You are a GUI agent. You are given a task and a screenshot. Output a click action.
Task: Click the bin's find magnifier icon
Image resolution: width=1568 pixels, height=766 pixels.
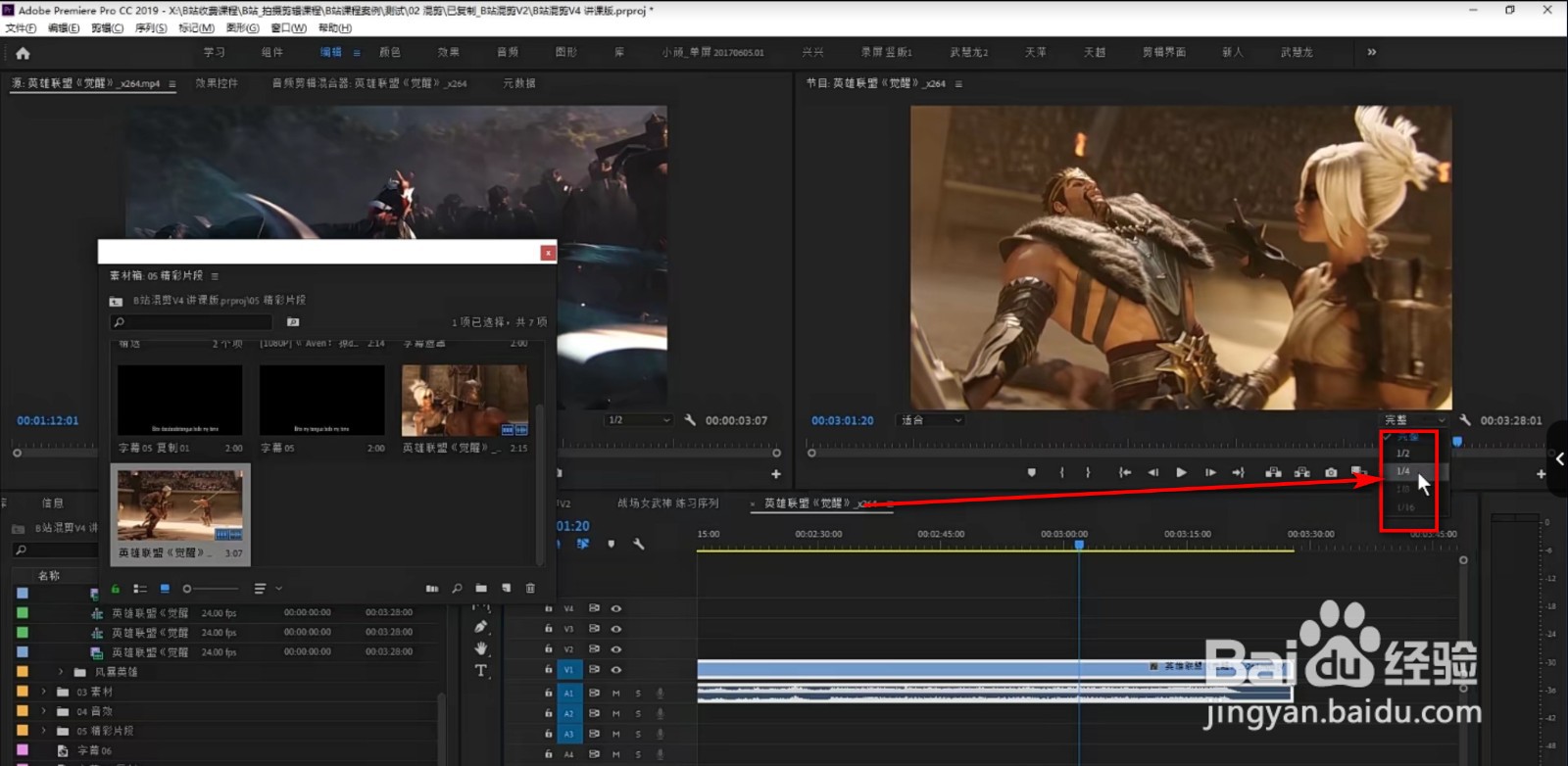click(457, 589)
